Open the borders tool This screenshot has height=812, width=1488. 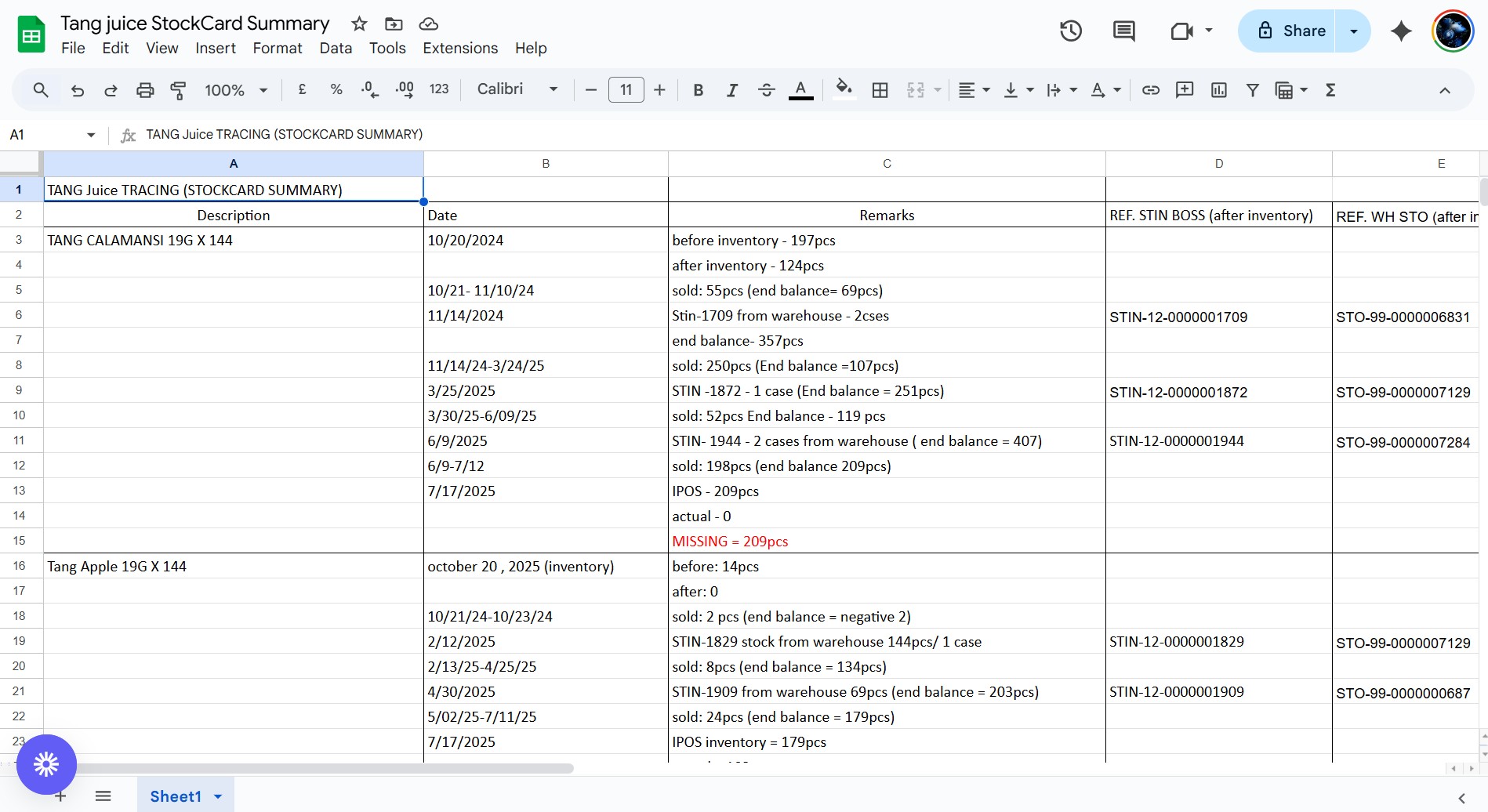coord(880,90)
